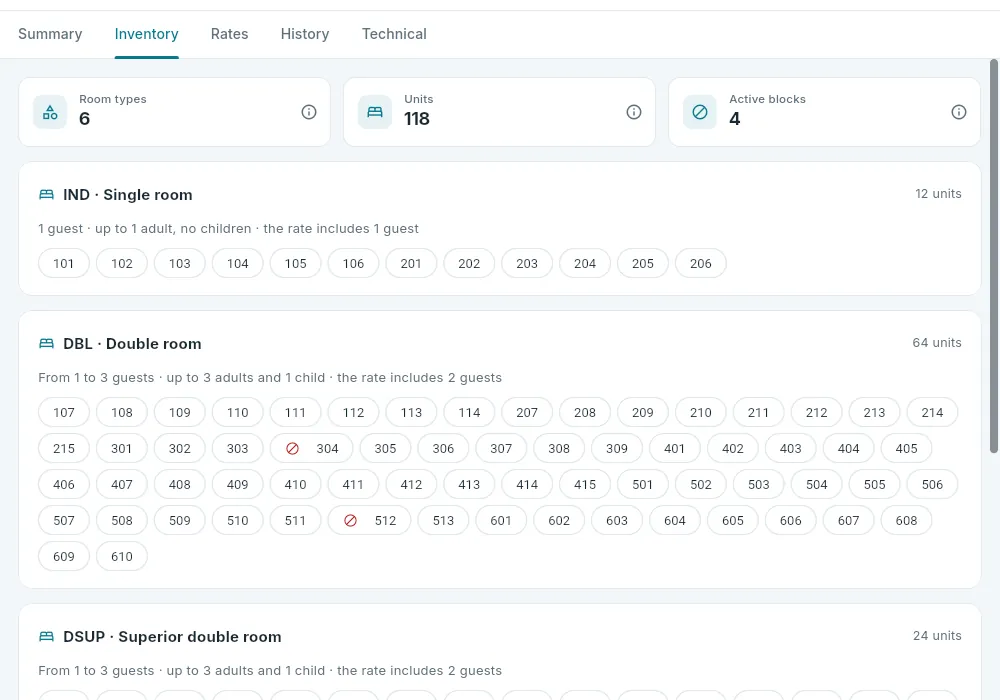Image resolution: width=1000 pixels, height=700 pixels.
Task: Click the Units total value 118
Action: (417, 119)
